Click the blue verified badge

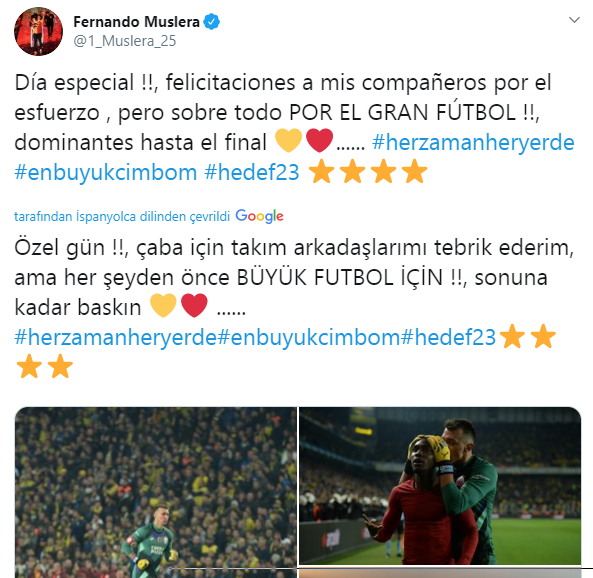click(211, 22)
